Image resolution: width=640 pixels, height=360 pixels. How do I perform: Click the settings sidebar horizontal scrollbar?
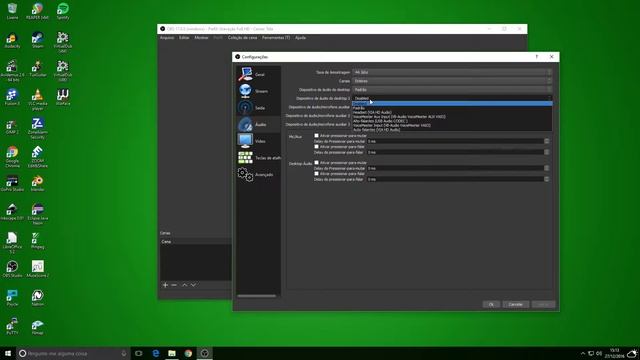point(256,296)
